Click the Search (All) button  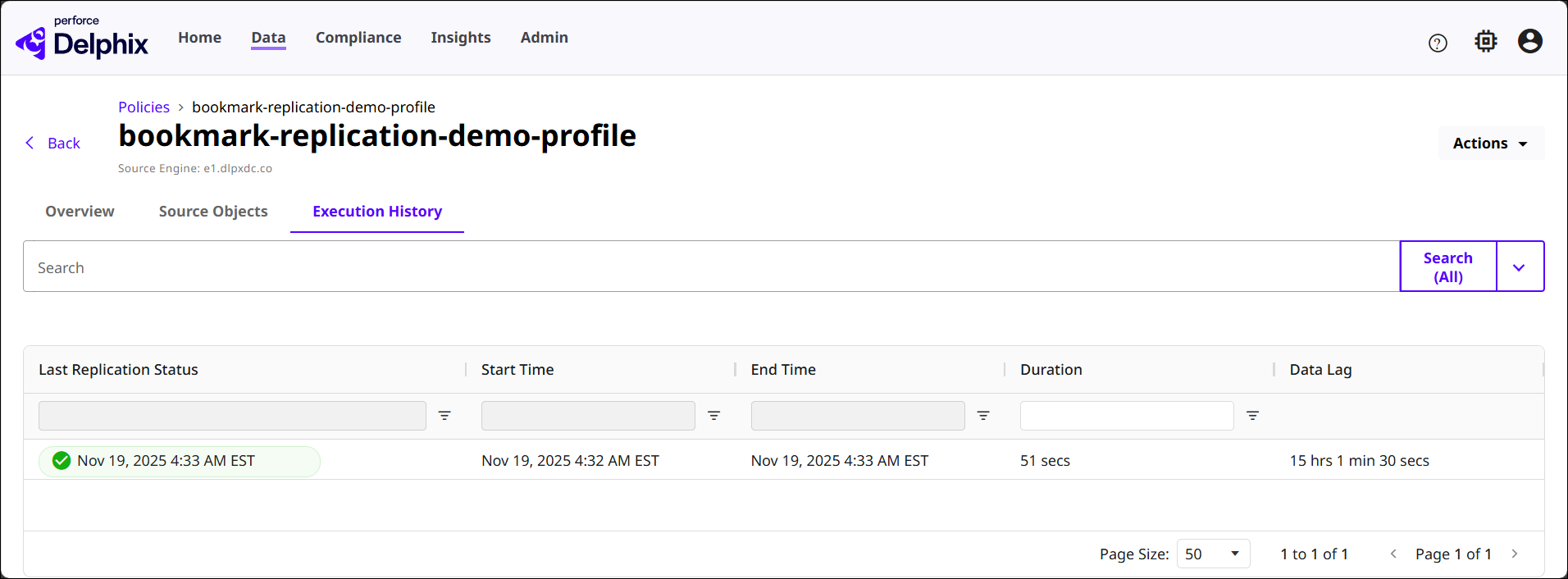[x=1447, y=267]
